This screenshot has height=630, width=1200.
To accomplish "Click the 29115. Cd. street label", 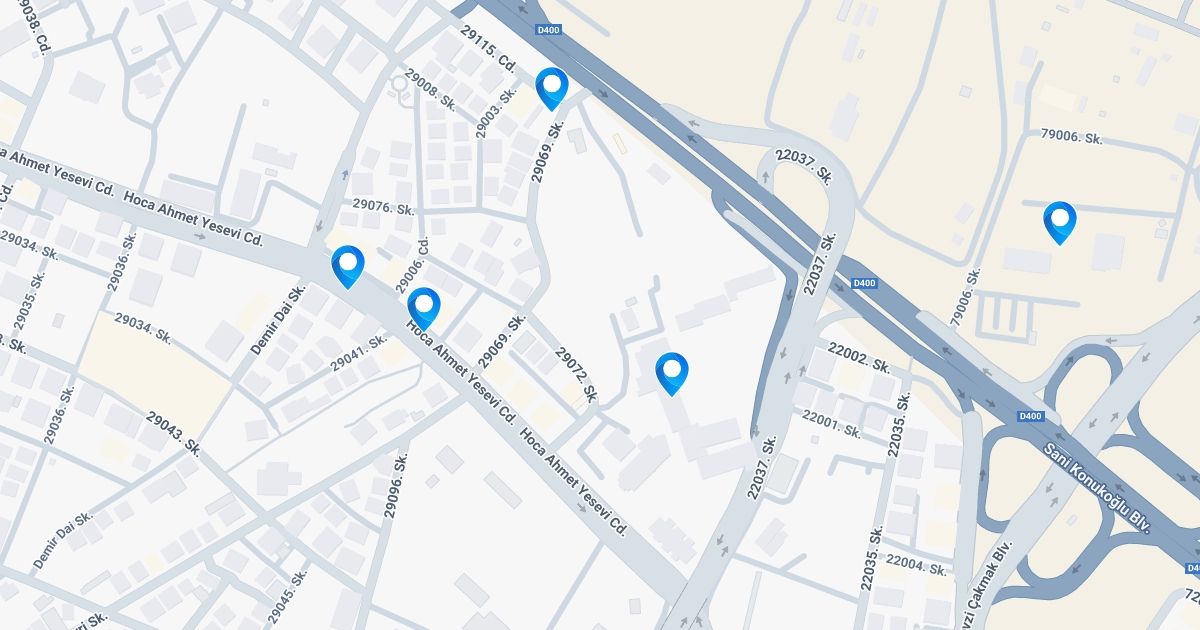I will [488, 50].
